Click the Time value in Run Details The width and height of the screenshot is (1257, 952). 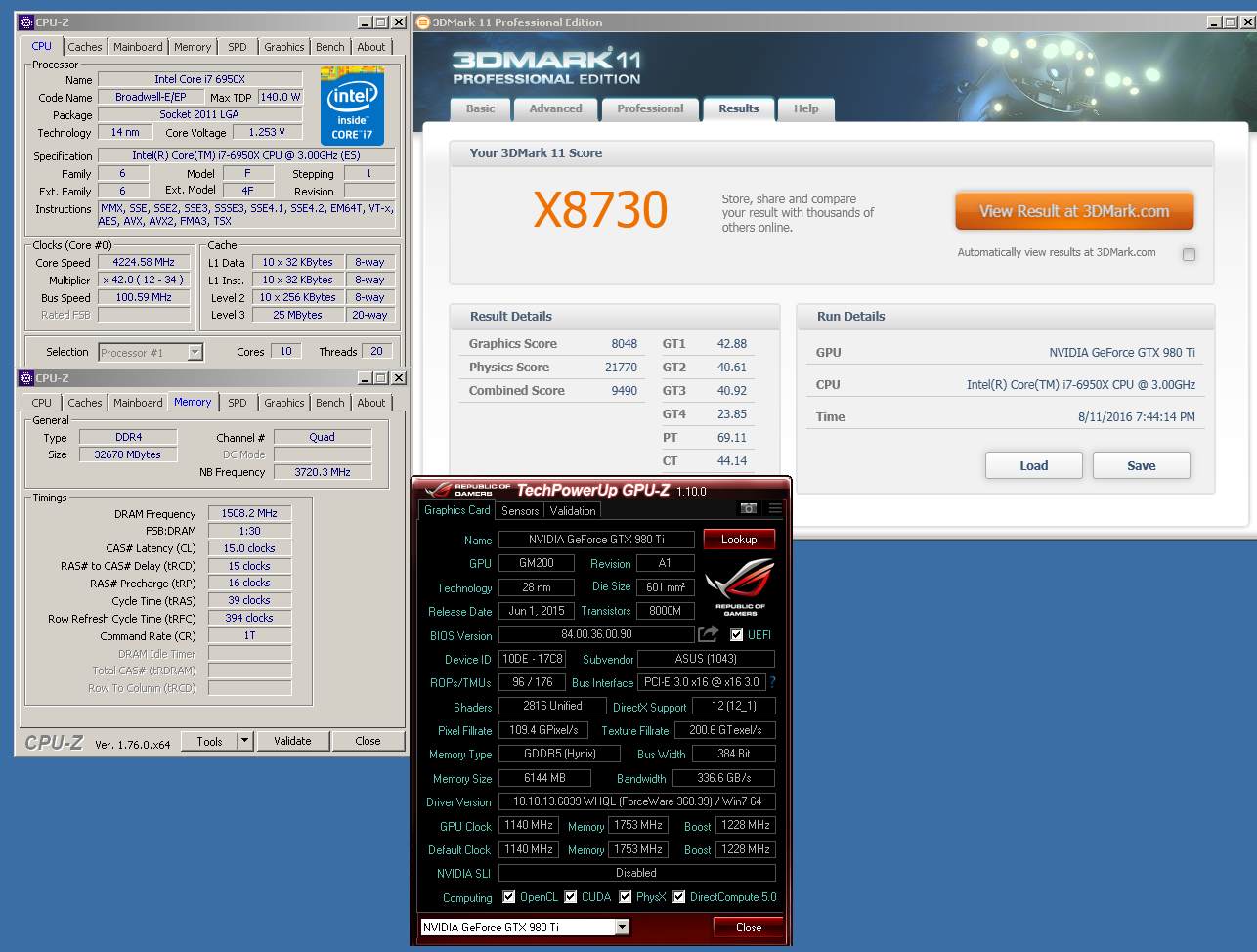click(x=1137, y=417)
